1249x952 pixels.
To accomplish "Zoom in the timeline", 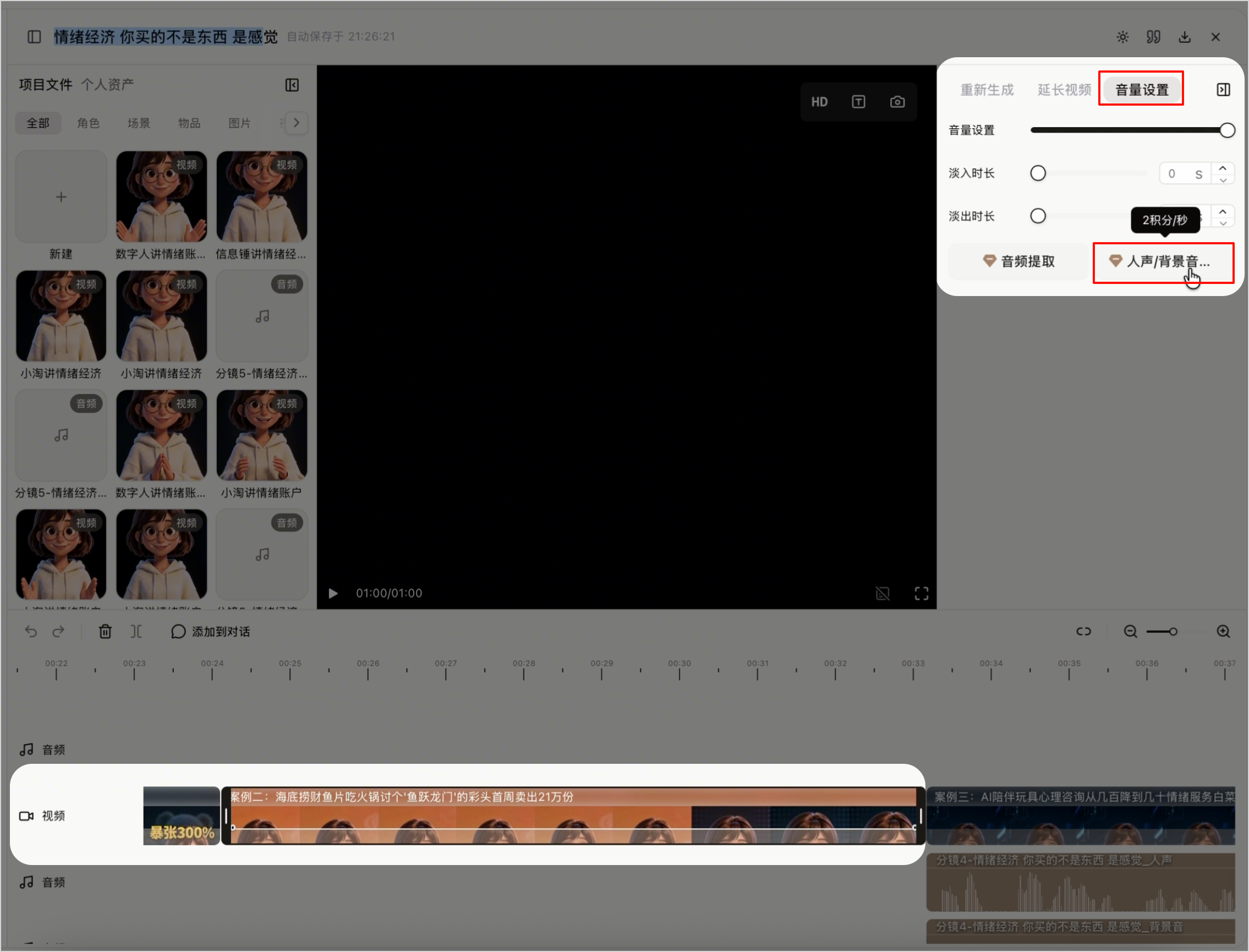I will pos(1223,631).
